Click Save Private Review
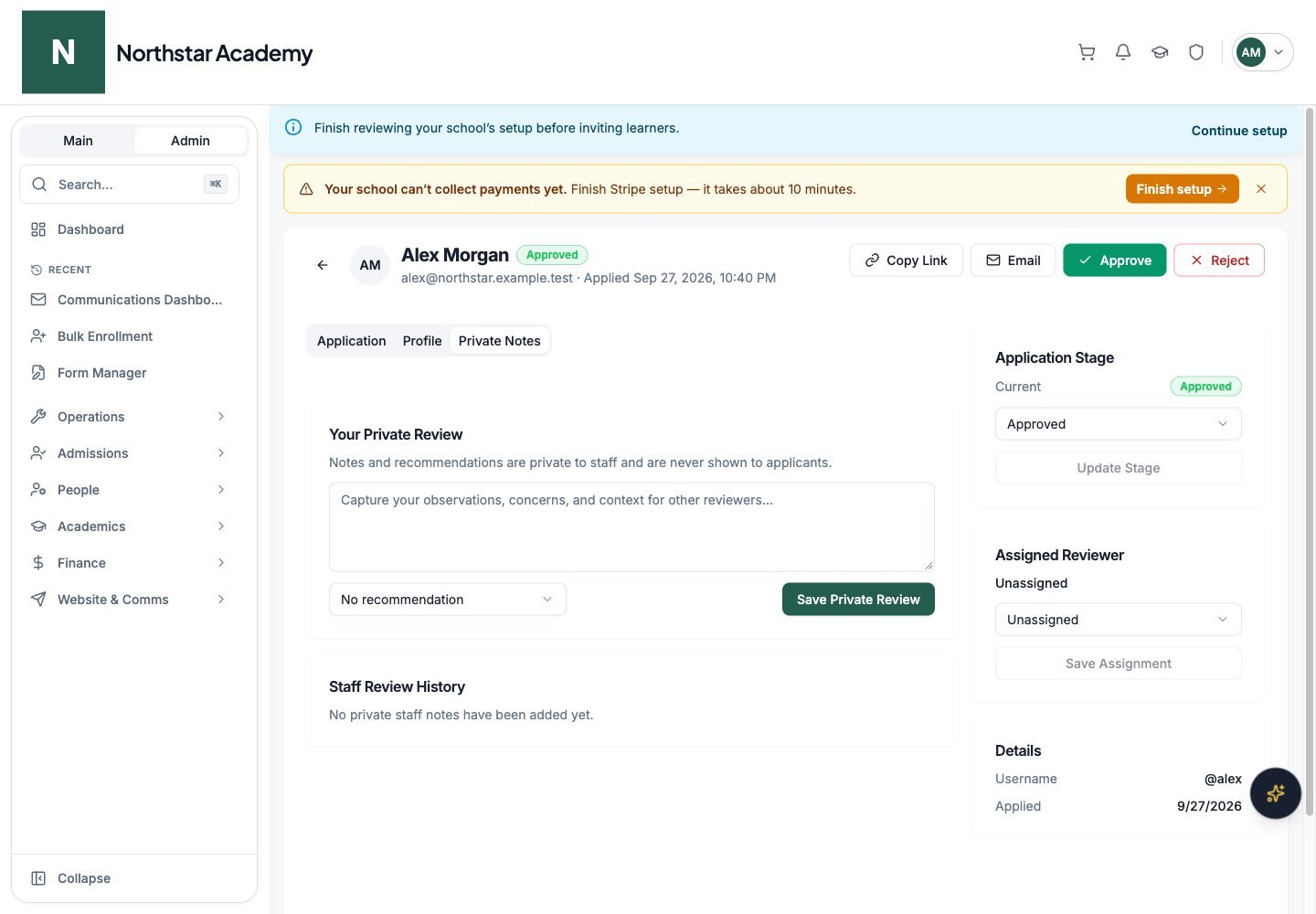This screenshot has width=1316, height=914. click(858, 600)
